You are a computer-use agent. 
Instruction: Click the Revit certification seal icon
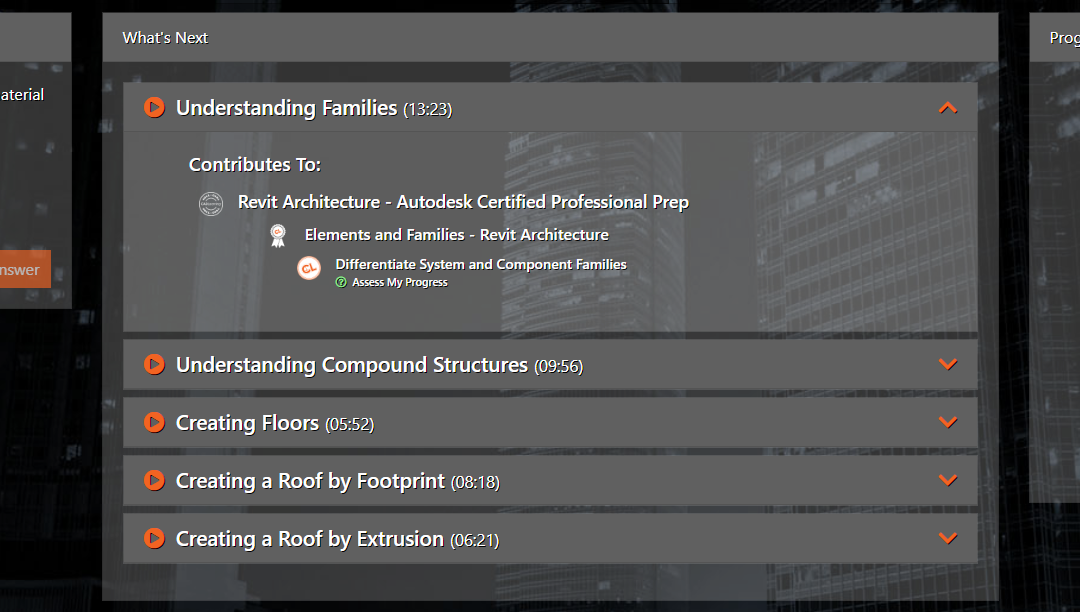210,203
